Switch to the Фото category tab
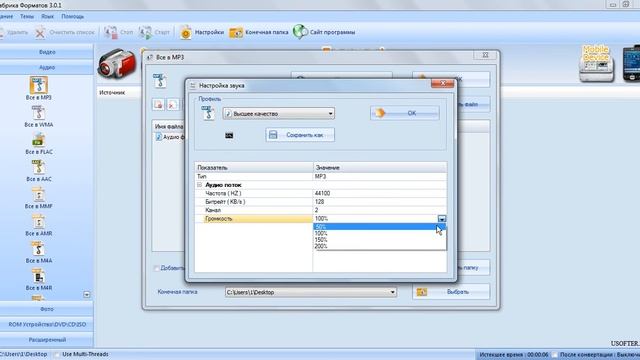Image resolution: width=640 pixels, height=360 pixels. click(x=47, y=309)
